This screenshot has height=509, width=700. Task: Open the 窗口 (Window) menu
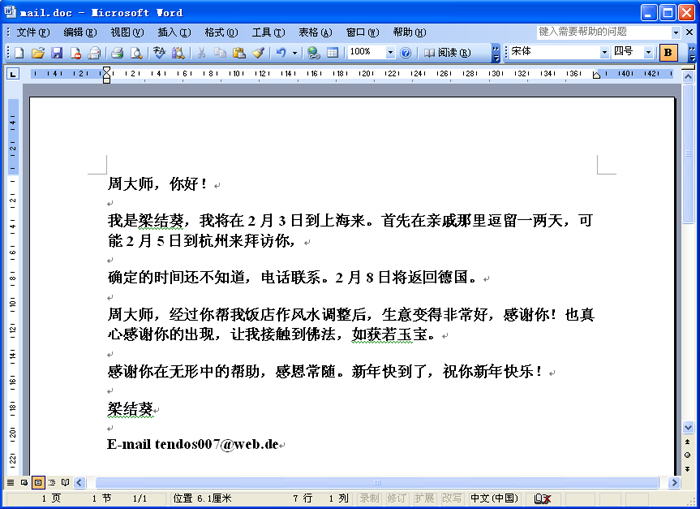pyautogui.click(x=362, y=33)
